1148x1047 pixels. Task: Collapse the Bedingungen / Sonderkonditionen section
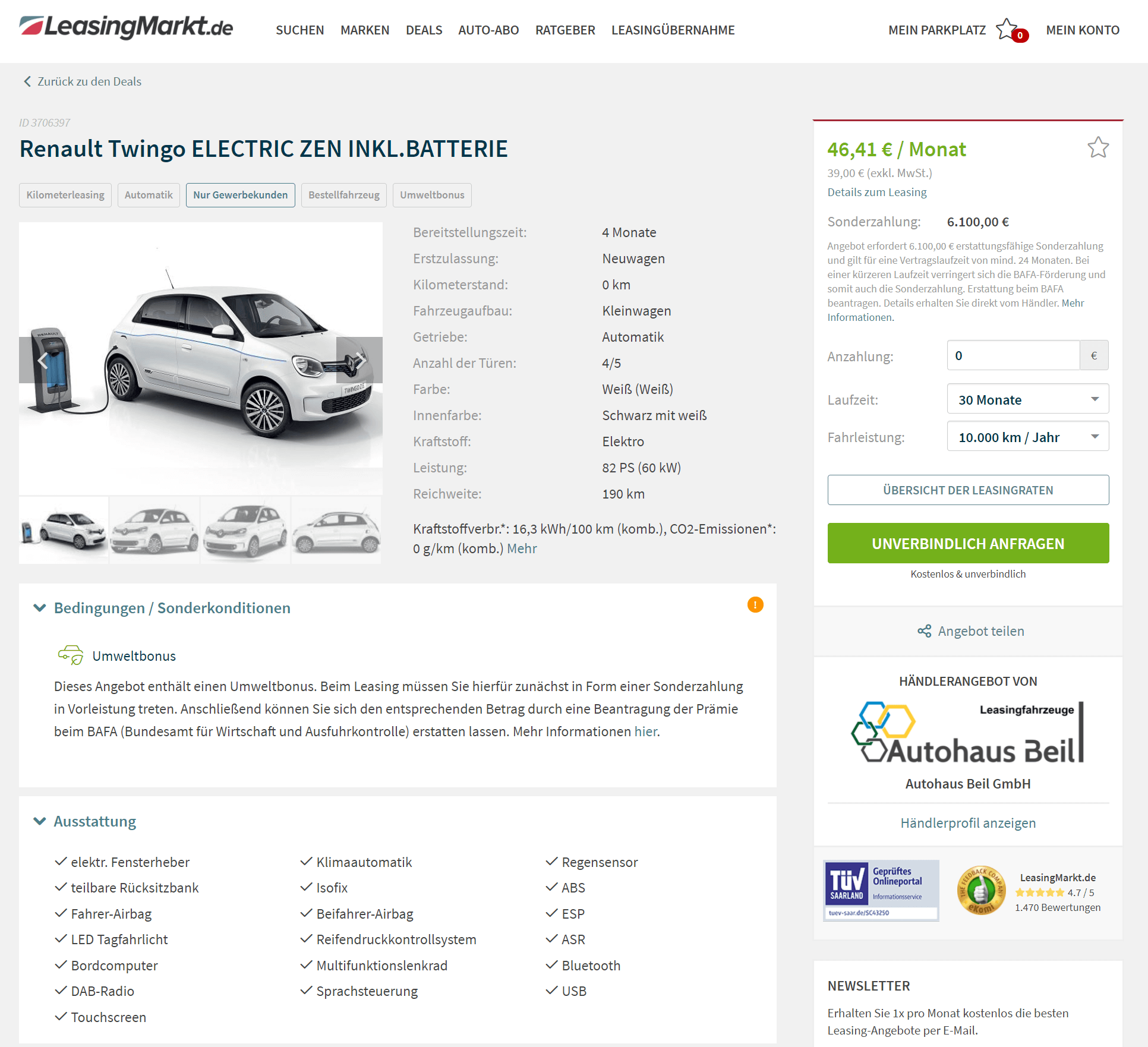pyautogui.click(x=40, y=608)
